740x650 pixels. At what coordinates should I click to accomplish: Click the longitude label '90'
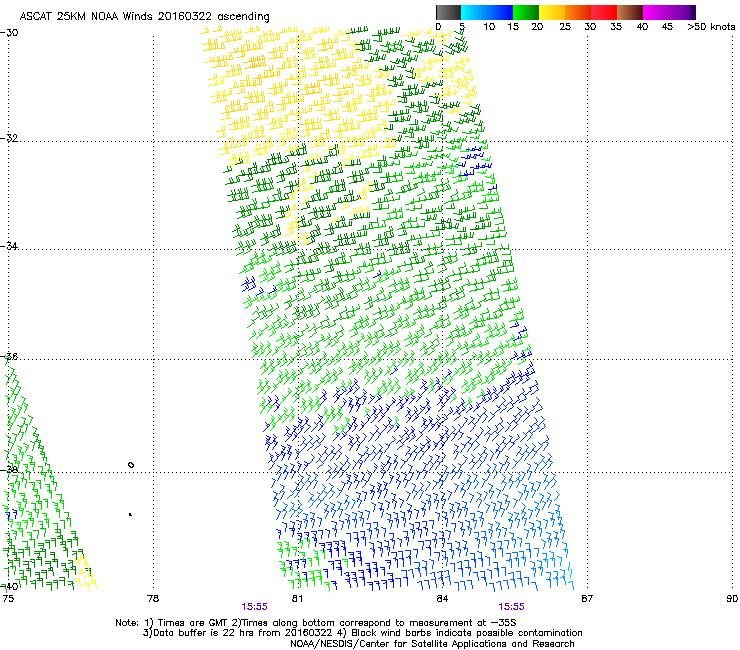732,599
